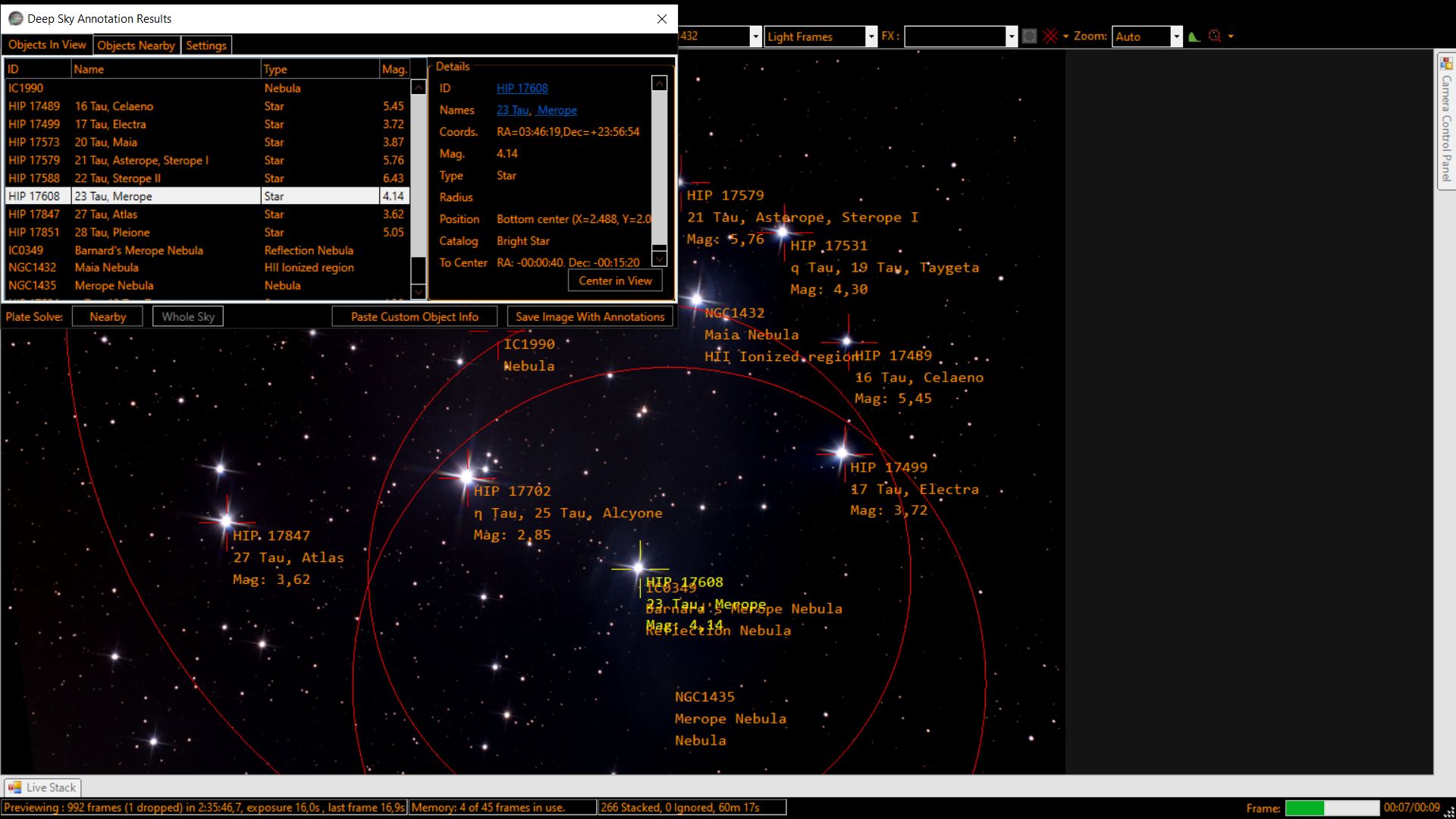Click object list scrollbar up arrow
The width and height of the screenshot is (1456, 819).
click(x=418, y=87)
